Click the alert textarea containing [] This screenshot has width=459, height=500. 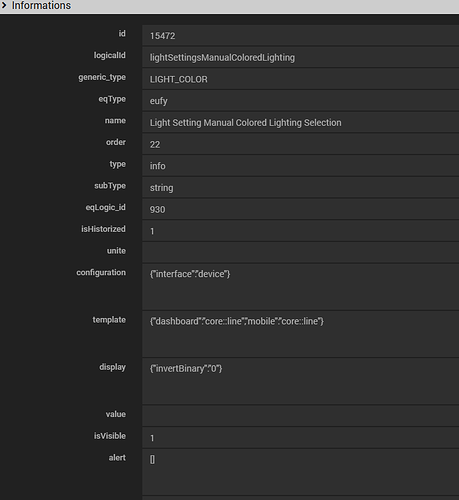coord(301,472)
